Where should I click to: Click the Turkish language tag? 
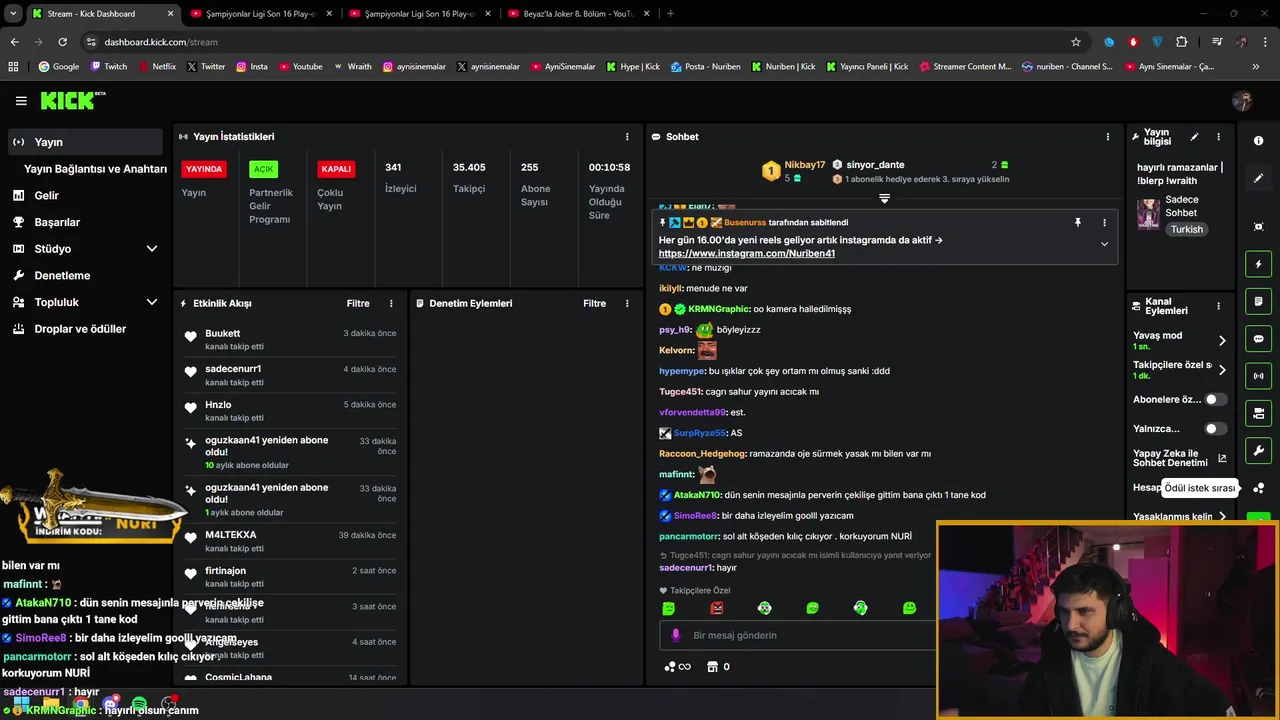coord(1187,230)
